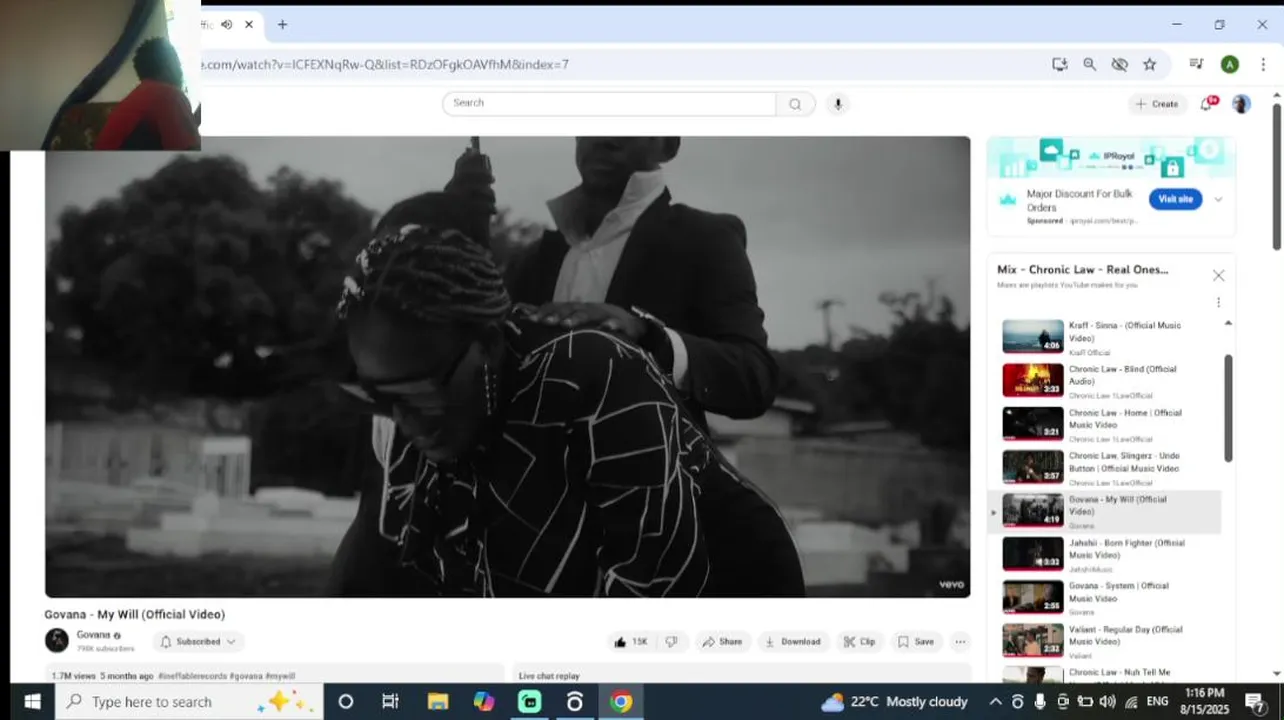Open Chrome zoom magnifier in address bar

pos(1090,64)
